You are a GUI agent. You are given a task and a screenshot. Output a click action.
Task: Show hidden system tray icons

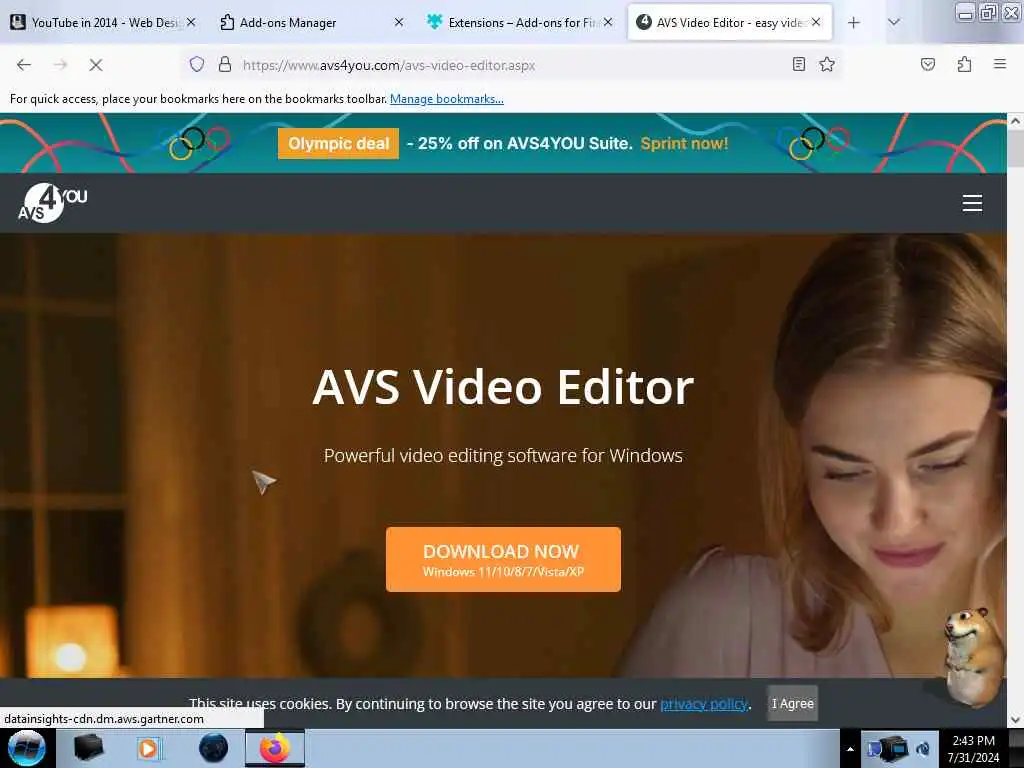click(x=850, y=749)
